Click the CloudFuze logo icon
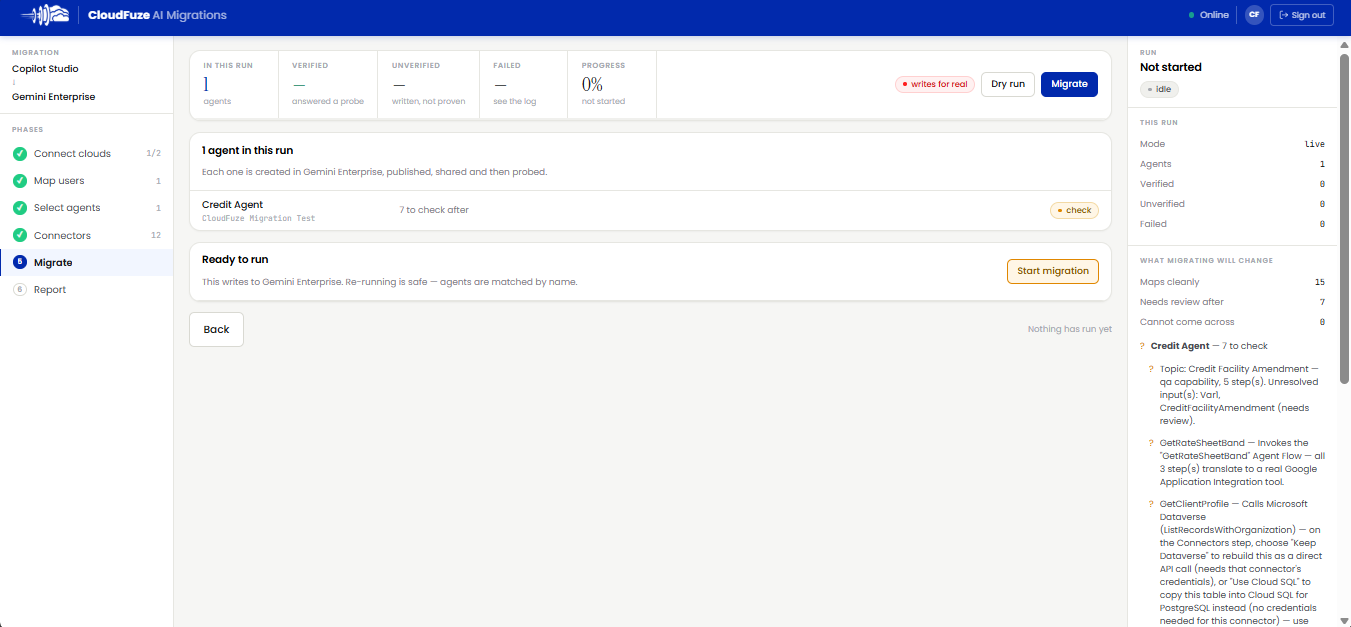Screen dimensions: 1351x627 (x=45, y=15)
